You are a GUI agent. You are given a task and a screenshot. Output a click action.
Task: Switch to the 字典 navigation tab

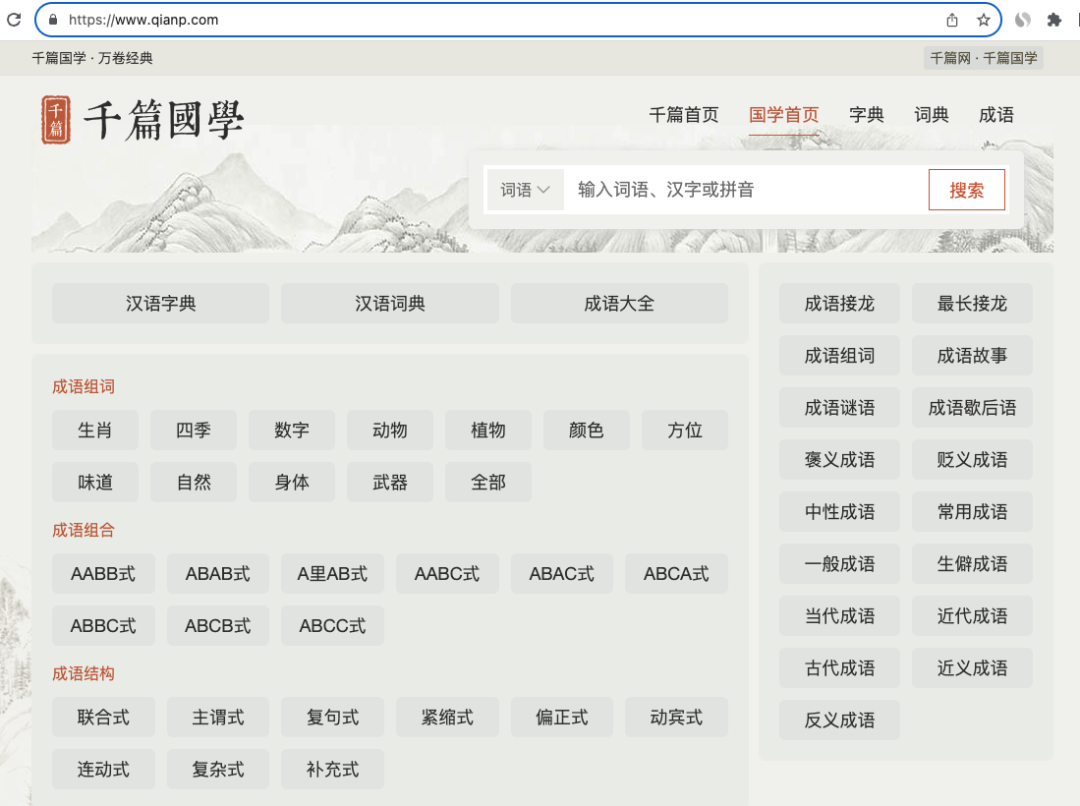point(866,115)
